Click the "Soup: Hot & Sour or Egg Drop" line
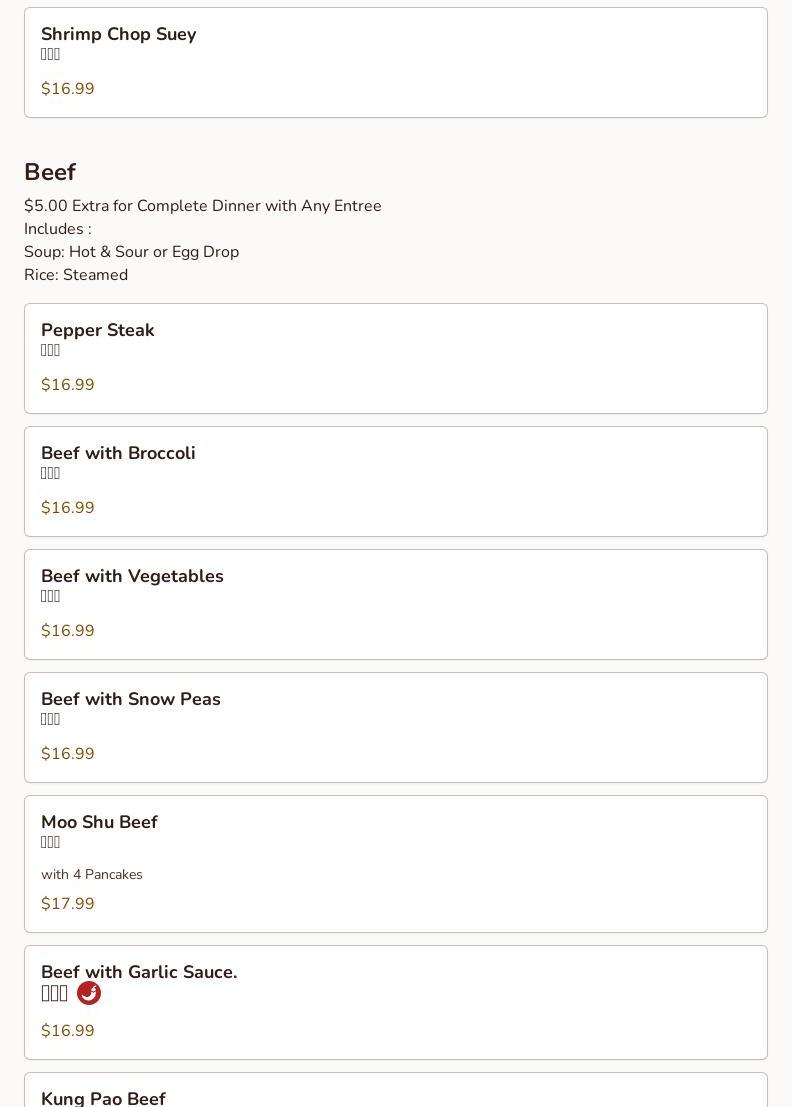This screenshot has height=1107, width=792. click(x=132, y=252)
